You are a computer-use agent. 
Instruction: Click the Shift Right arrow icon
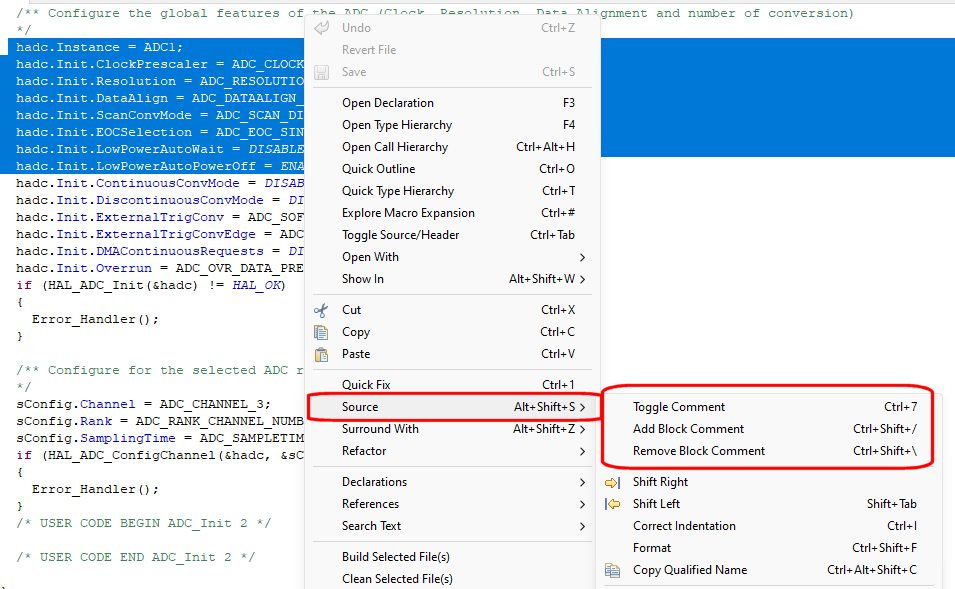(x=612, y=482)
